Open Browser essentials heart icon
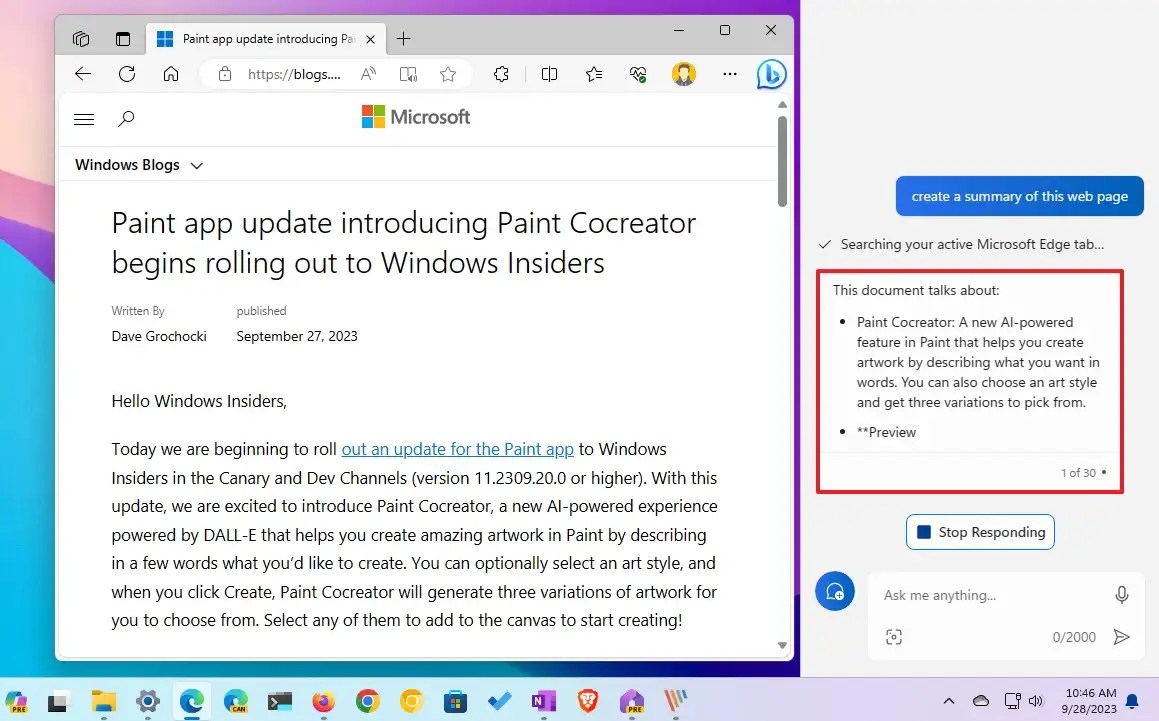The width and height of the screenshot is (1159, 721). (638, 74)
